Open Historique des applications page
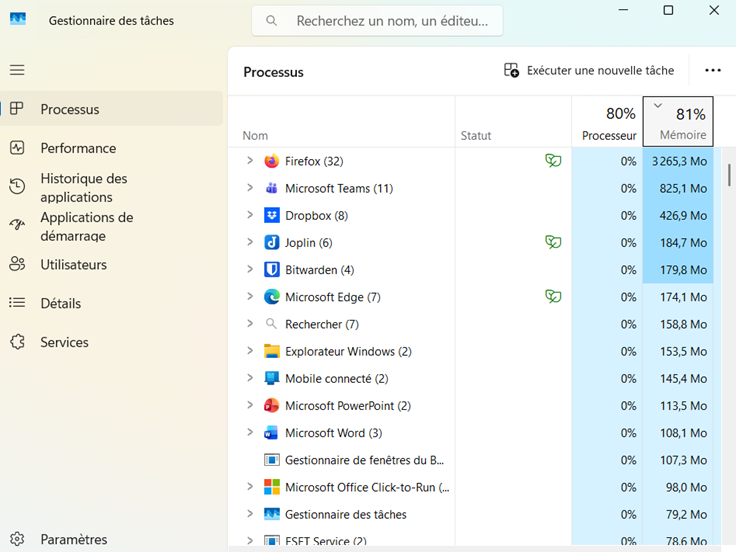Image resolution: width=736 pixels, height=552 pixels. click(x=112, y=187)
